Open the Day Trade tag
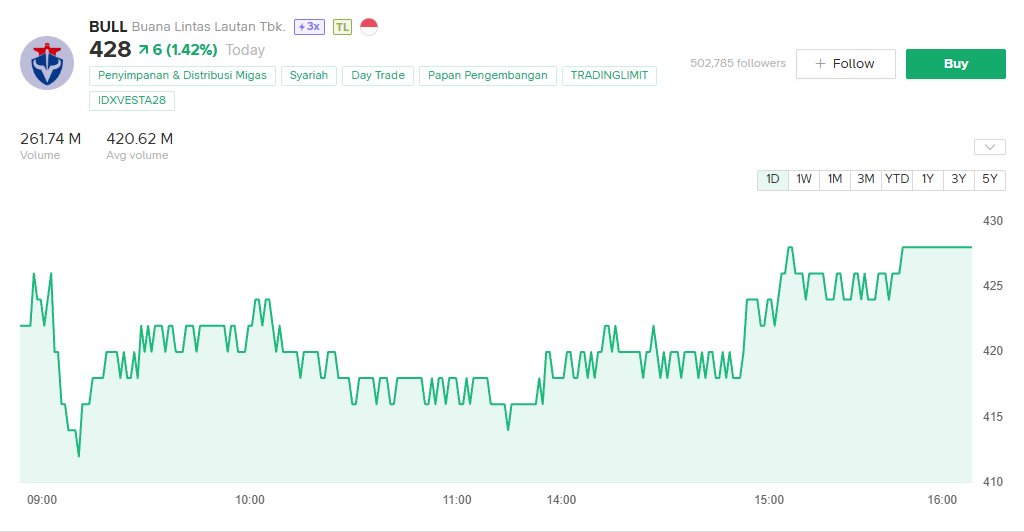 click(x=378, y=76)
